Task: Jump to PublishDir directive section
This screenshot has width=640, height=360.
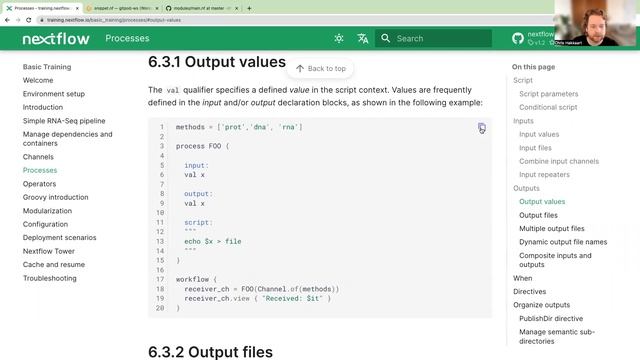Action: (x=551, y=319)
